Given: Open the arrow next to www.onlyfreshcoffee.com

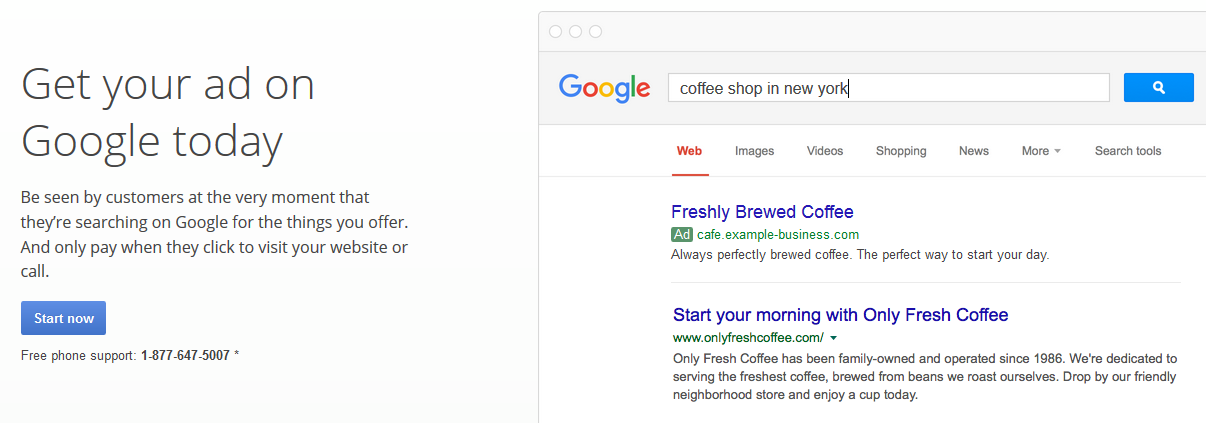Looking at the screenshot, I should tap(834, 338).
